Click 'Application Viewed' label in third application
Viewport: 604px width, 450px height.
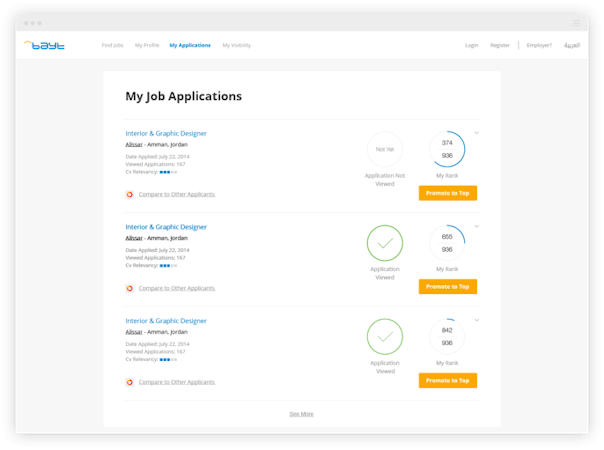tap(385, 367)
